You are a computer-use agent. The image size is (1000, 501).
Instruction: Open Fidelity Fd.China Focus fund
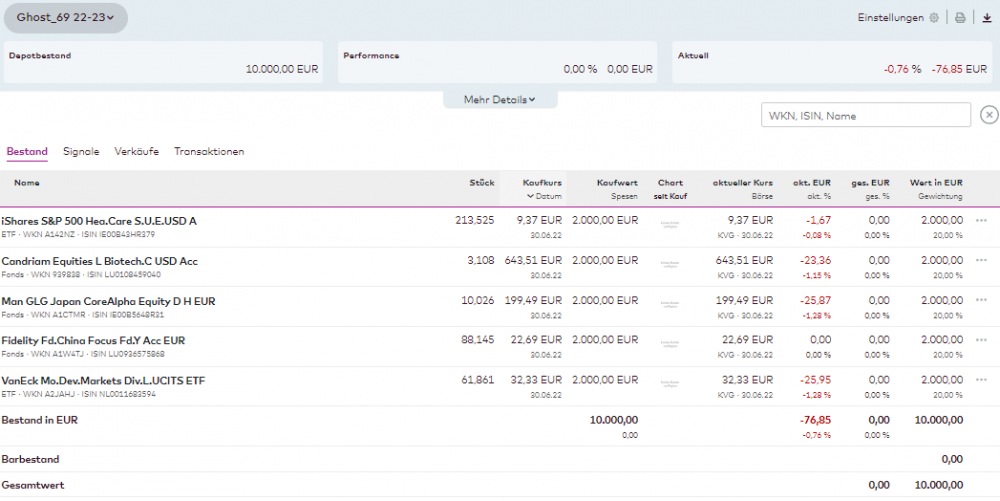click(93, 340)
